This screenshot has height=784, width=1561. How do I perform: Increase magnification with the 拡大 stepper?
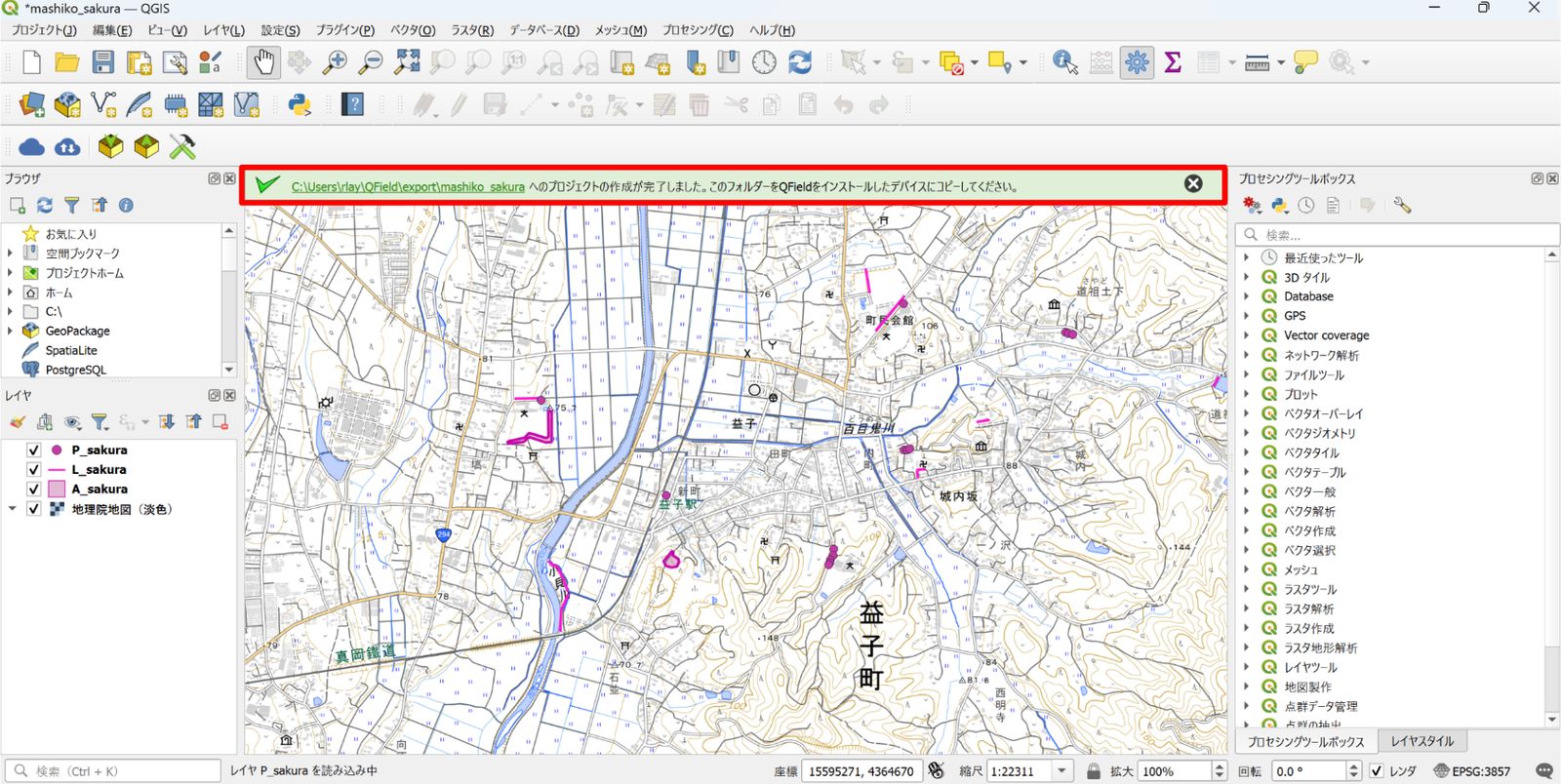1219,766
